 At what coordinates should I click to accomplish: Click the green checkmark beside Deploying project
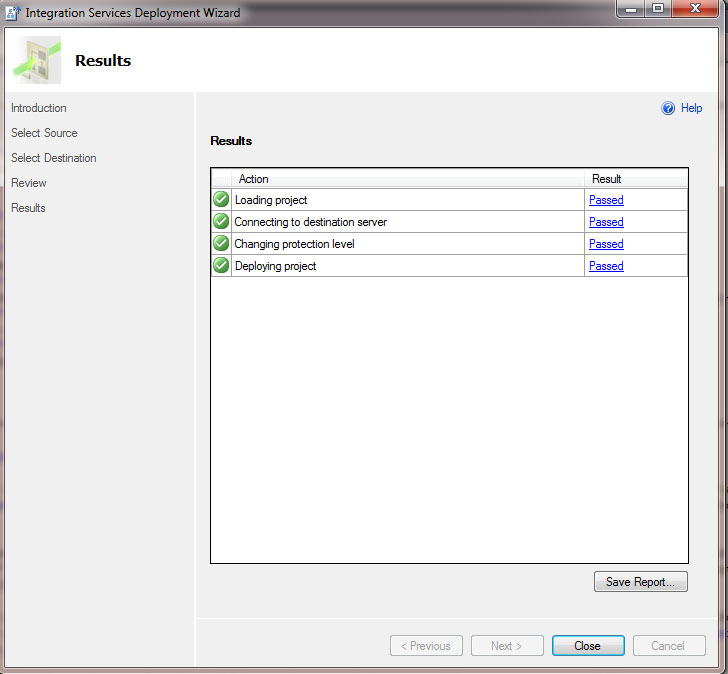pos(221,265)
